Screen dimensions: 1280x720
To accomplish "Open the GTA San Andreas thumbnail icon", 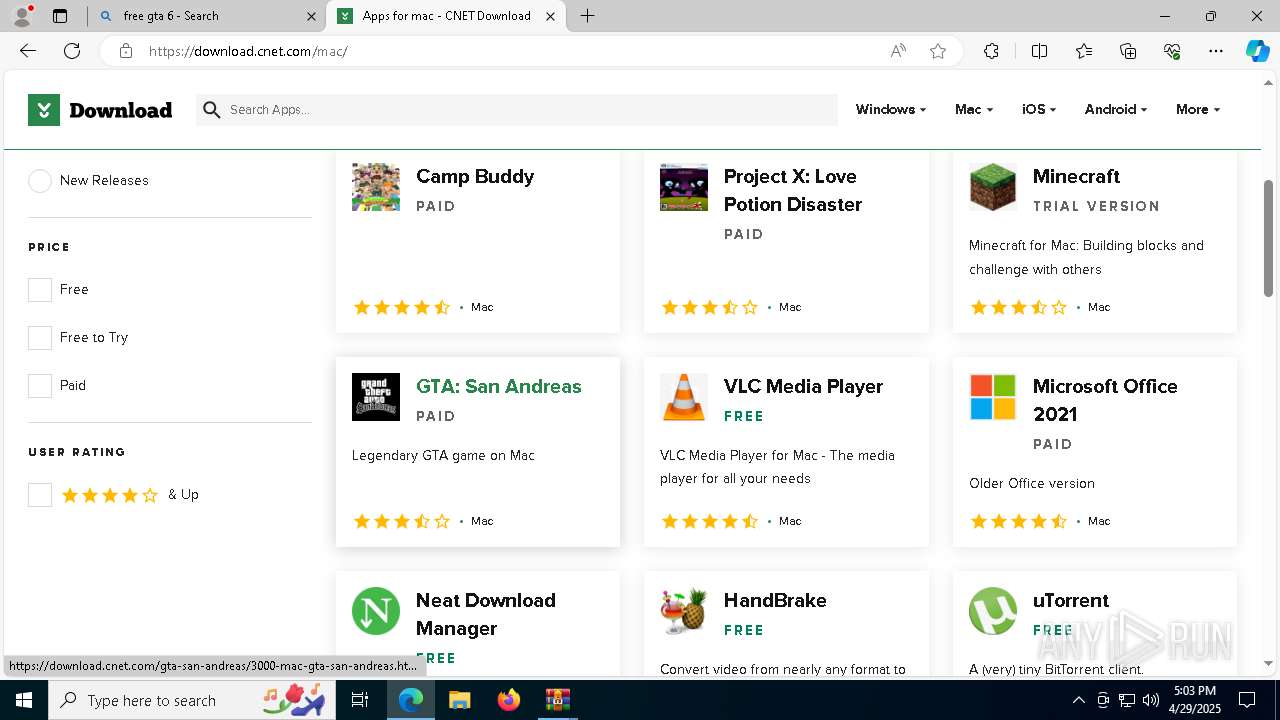I will click(x=376, y=397).
